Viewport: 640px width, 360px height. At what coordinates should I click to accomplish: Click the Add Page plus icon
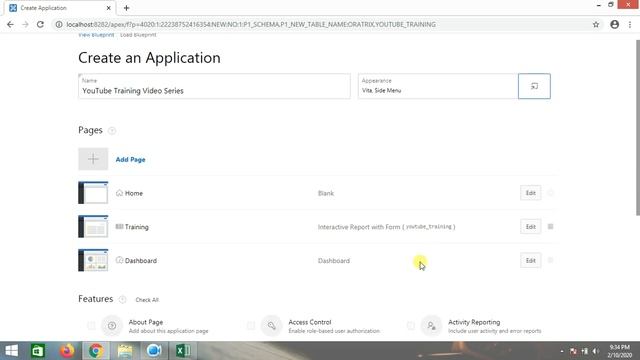tap(93, 159)
